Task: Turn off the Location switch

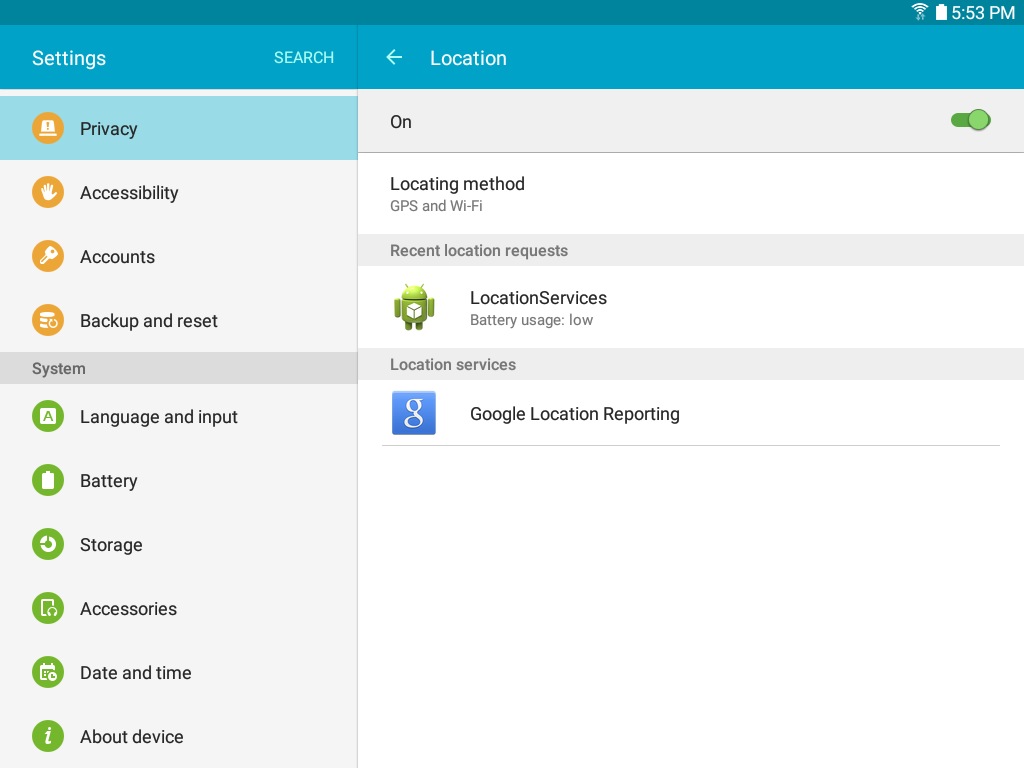Action: 970,120
